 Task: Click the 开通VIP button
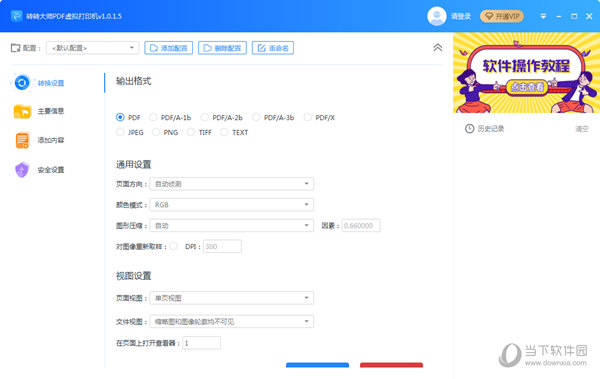502,16
